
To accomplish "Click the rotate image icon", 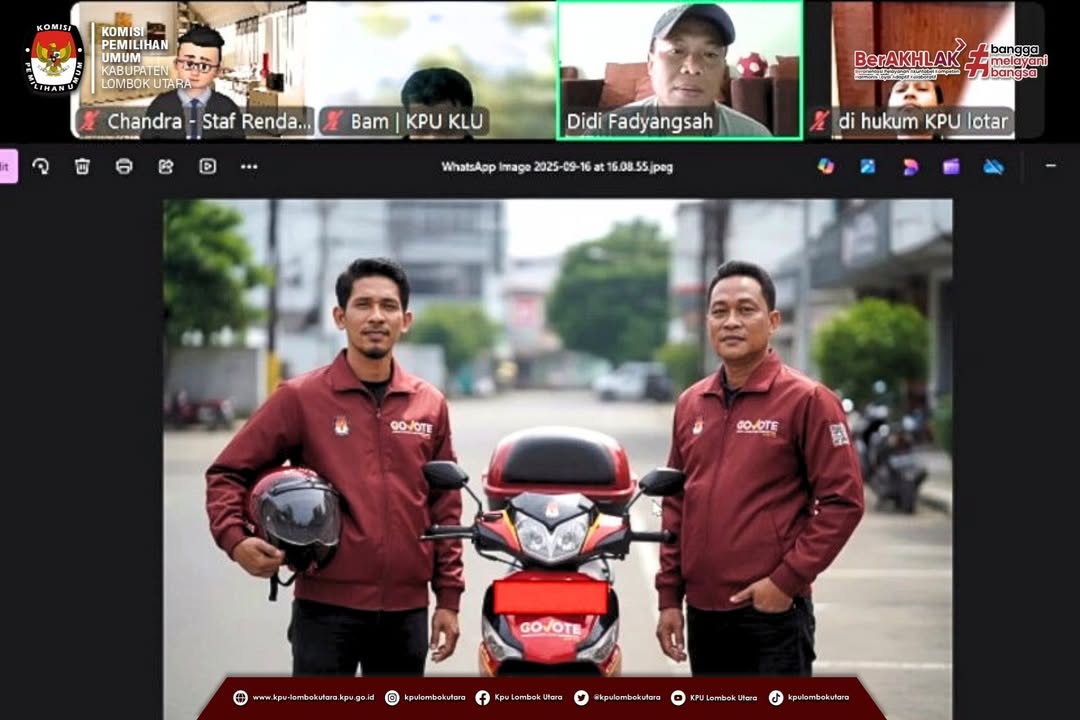I will [x=41, y=166].
